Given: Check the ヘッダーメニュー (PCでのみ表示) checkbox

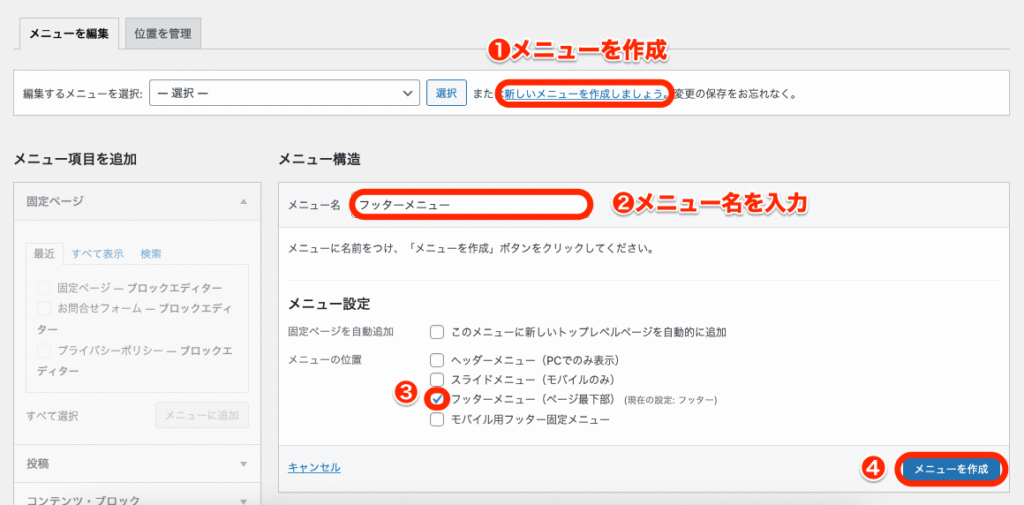Looking at the screenshot, I should 437,360.
